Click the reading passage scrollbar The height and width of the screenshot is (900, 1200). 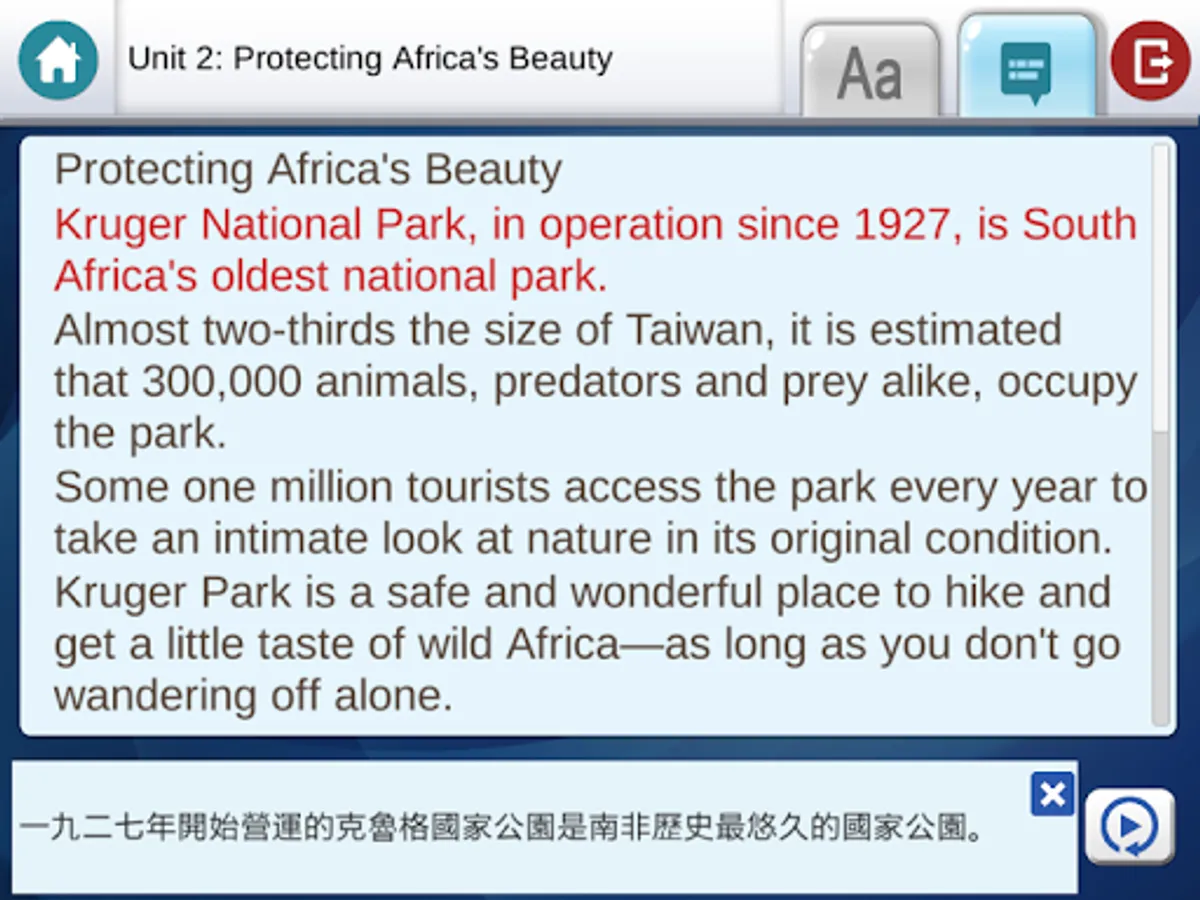click(x=1160, y=434)
